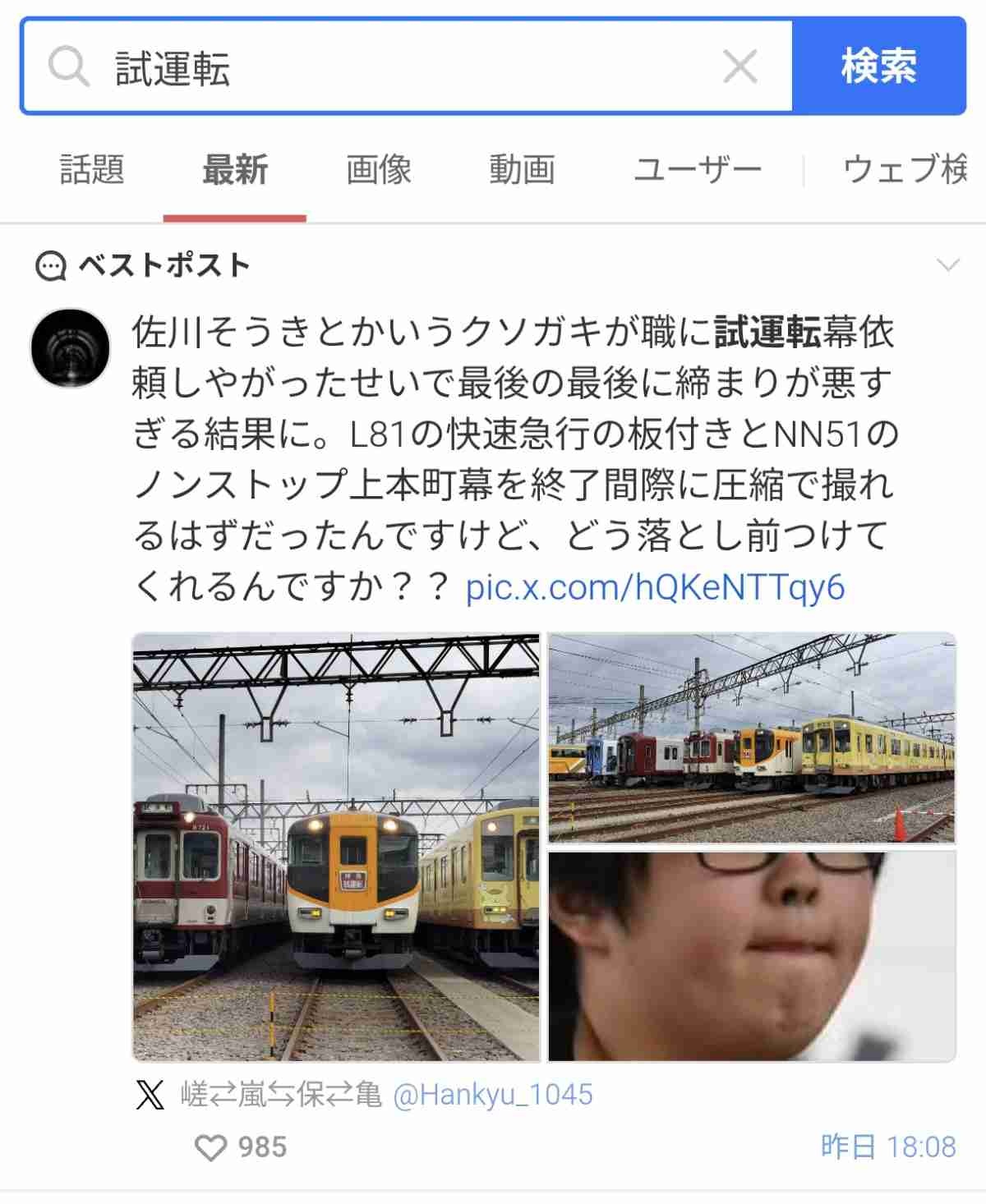The height and width of the screenshot is (1204, 986).
Task: Open the ウェブ検索 tab
Action: point(905,170)
